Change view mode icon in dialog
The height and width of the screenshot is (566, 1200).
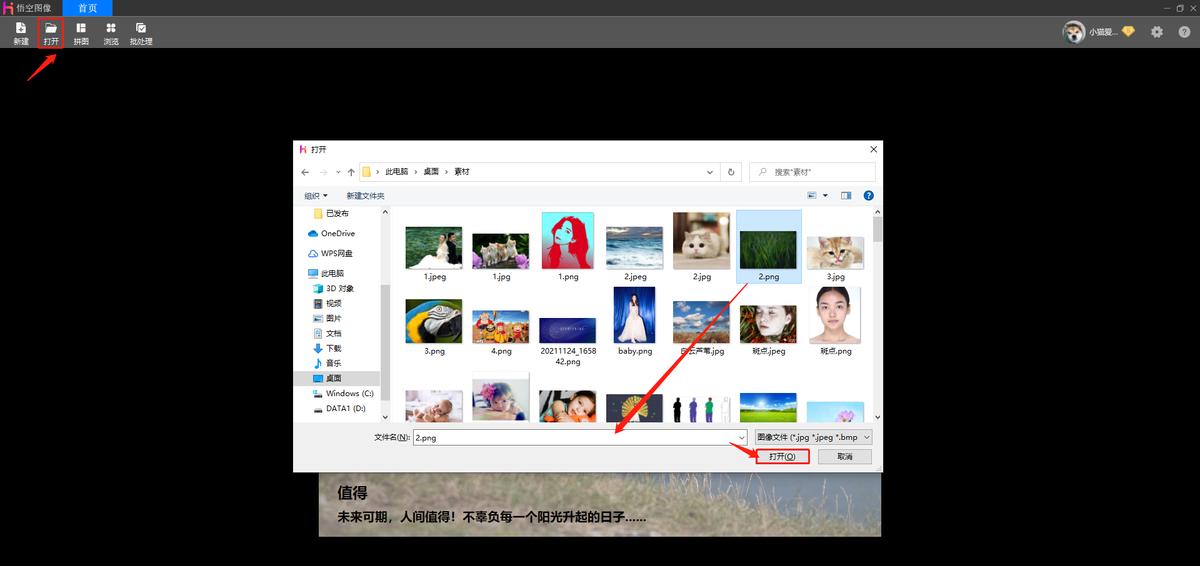(812, 196)
